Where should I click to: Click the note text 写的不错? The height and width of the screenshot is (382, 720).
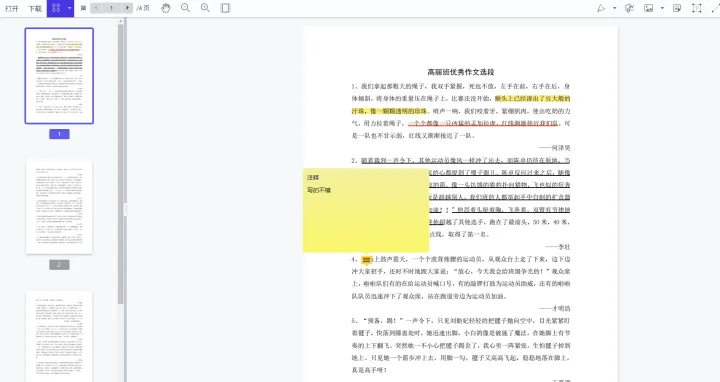click(319, 190)
